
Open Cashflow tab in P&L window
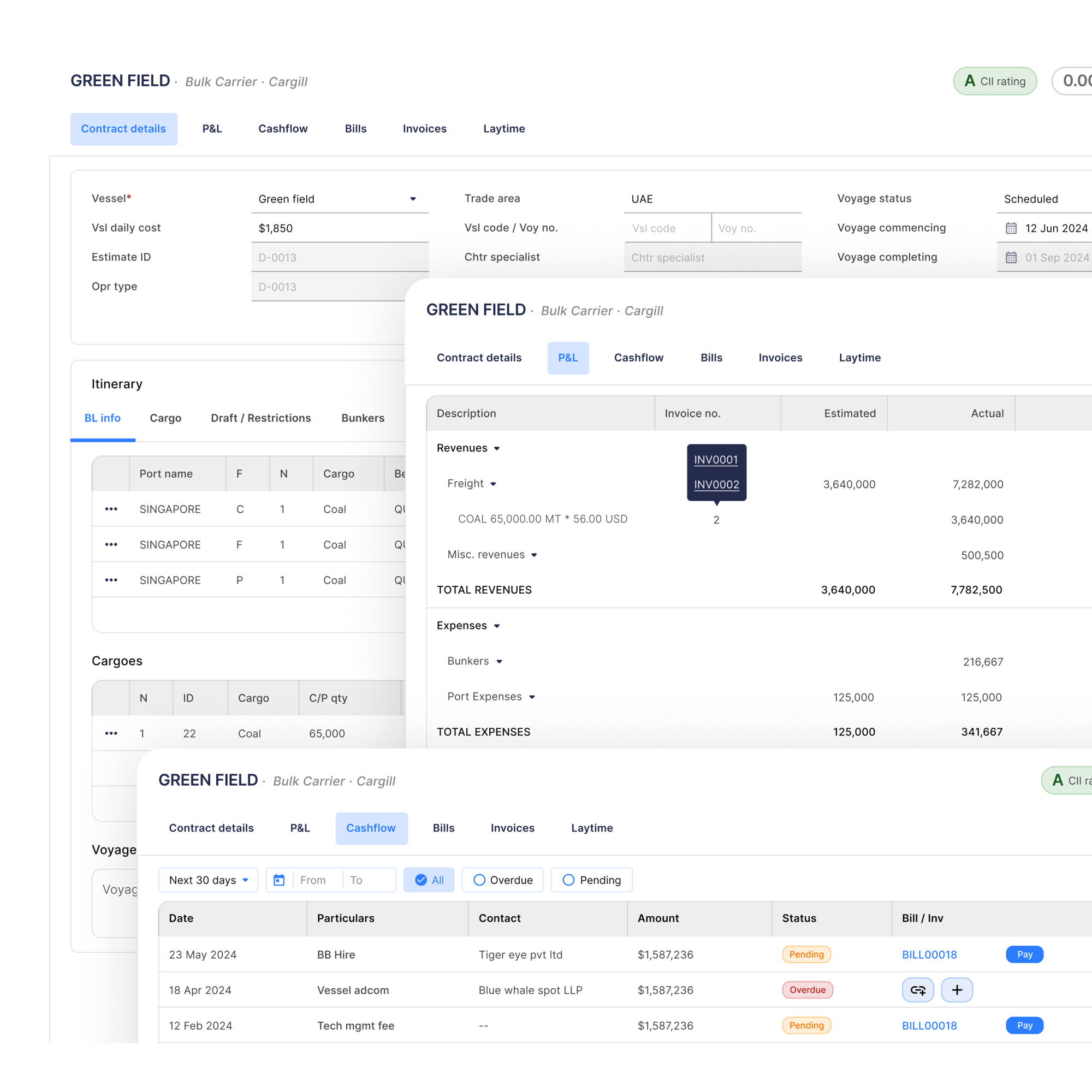tap(639, 358)
